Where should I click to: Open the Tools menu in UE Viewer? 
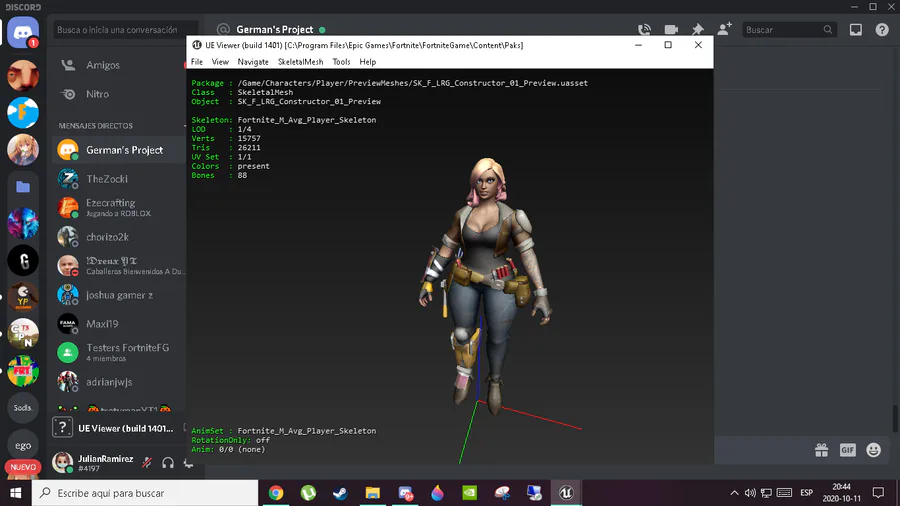coord(341,62)
